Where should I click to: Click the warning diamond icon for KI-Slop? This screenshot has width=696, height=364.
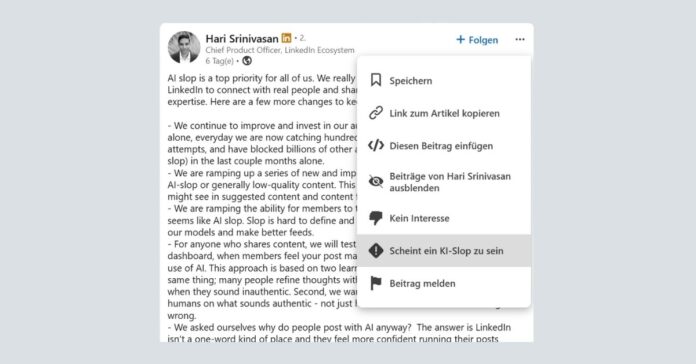[x=376, y=251]
